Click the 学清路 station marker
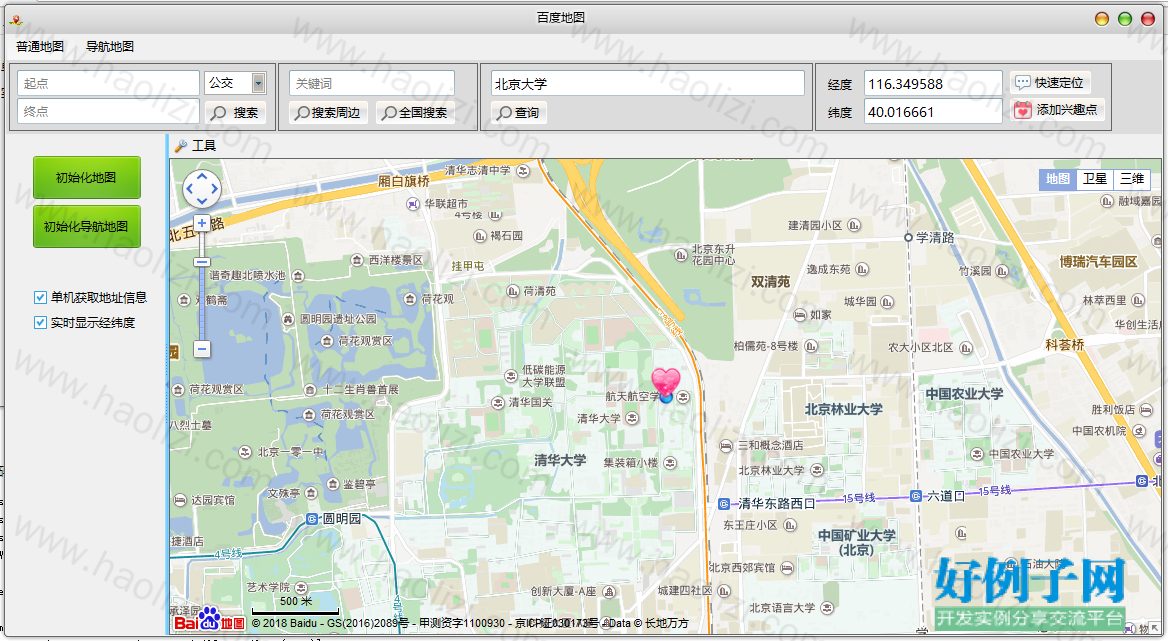This screenshot has width=1168, height=641. [908, 237]
